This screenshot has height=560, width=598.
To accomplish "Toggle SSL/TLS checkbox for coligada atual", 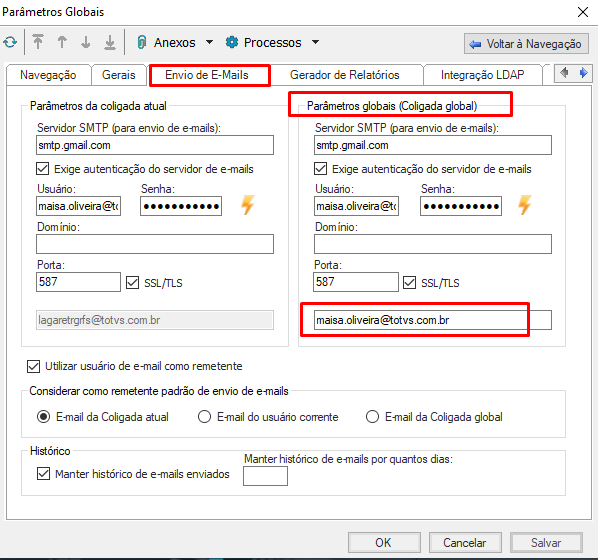I will coord(132,283).
